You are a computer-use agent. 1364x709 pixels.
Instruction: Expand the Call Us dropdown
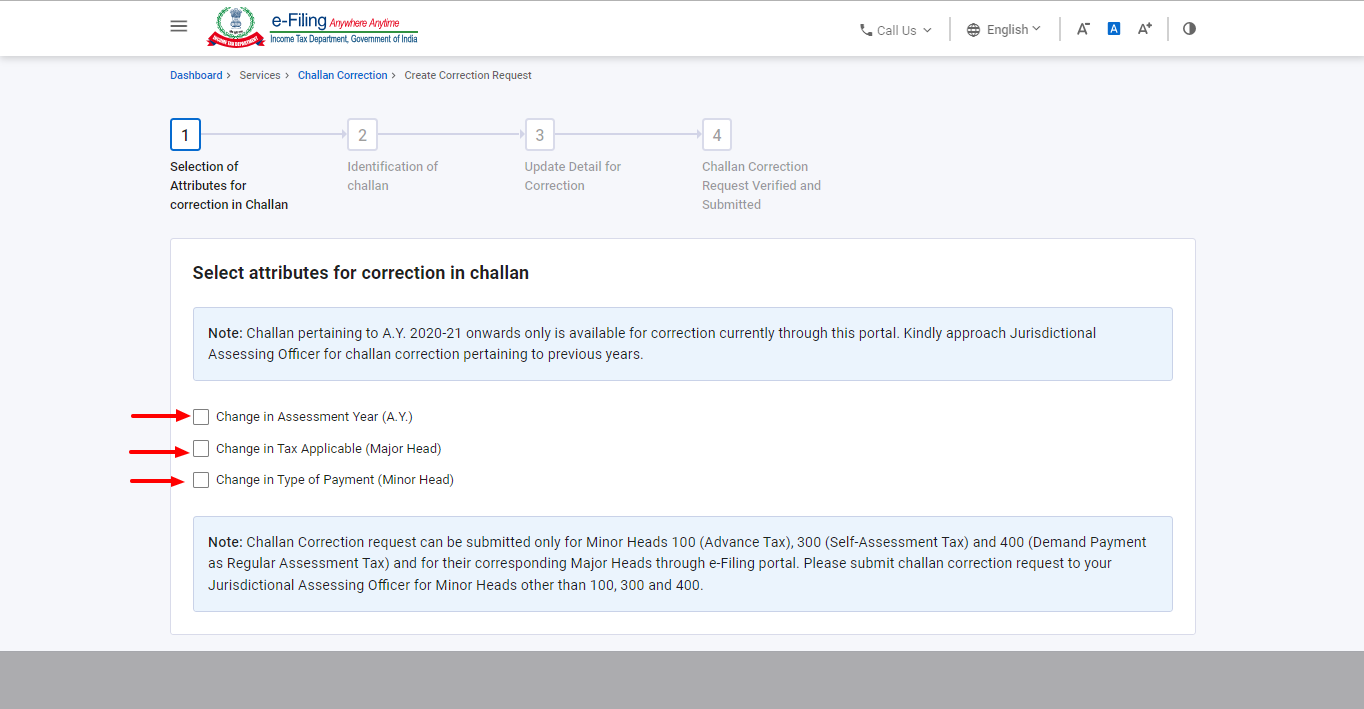(897, 30)
